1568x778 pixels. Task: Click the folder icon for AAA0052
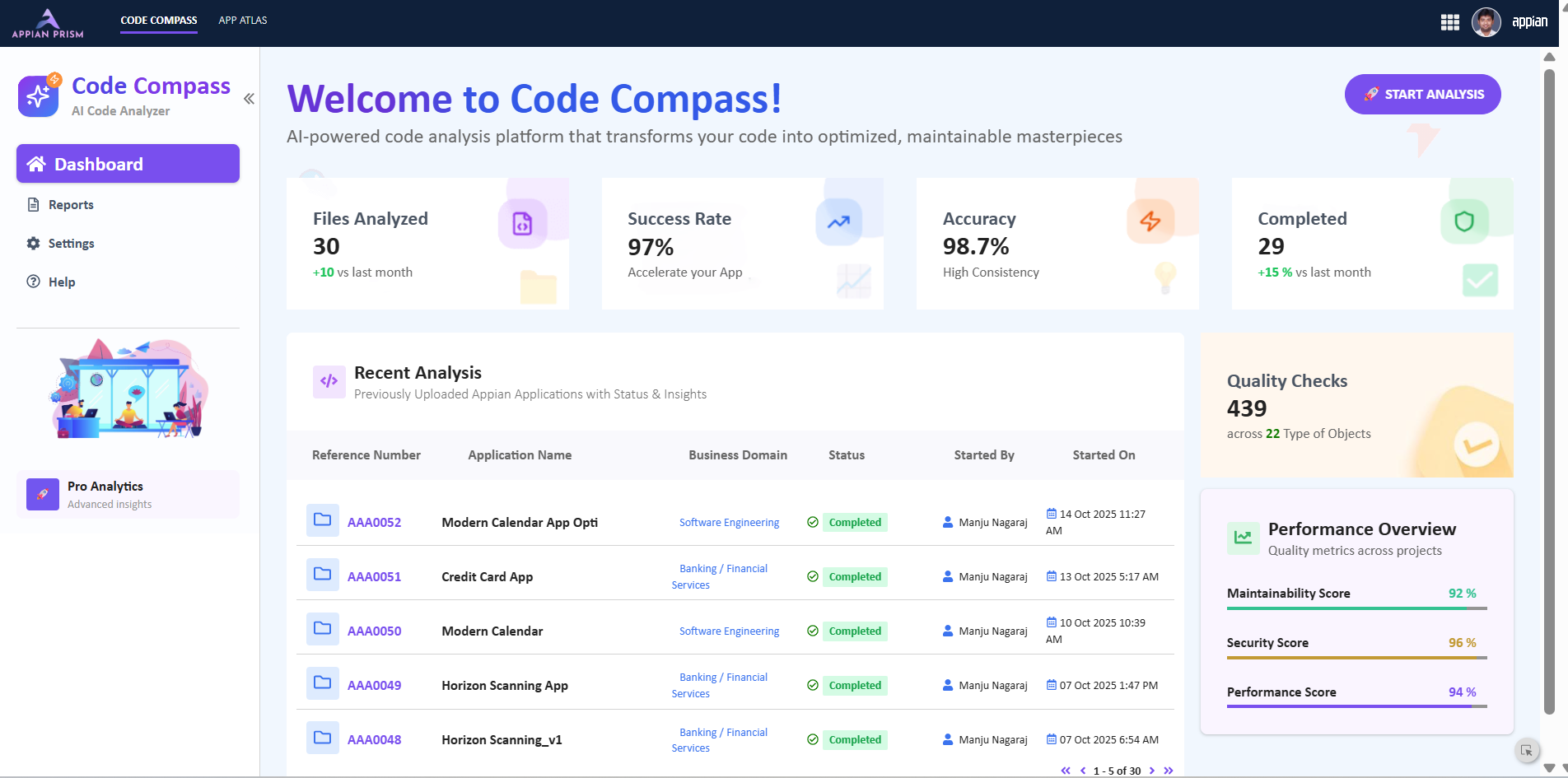tap(322, 520)
